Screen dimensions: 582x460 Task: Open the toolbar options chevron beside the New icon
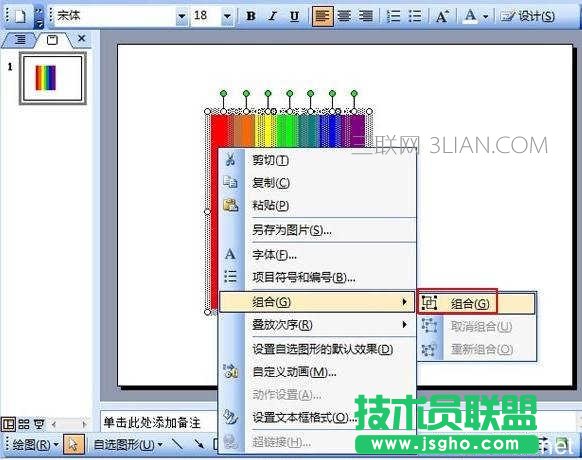pyautogui.click(x=39, y=17)
